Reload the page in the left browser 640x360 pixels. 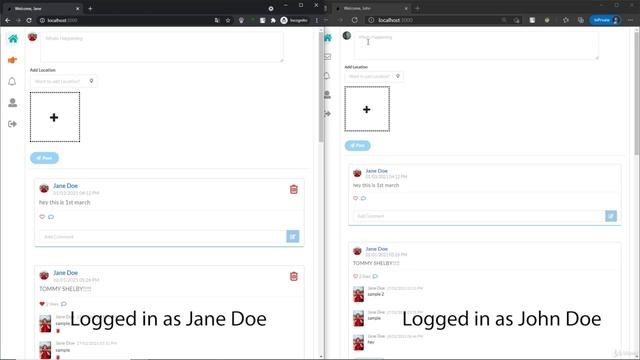tap(29, 20)
